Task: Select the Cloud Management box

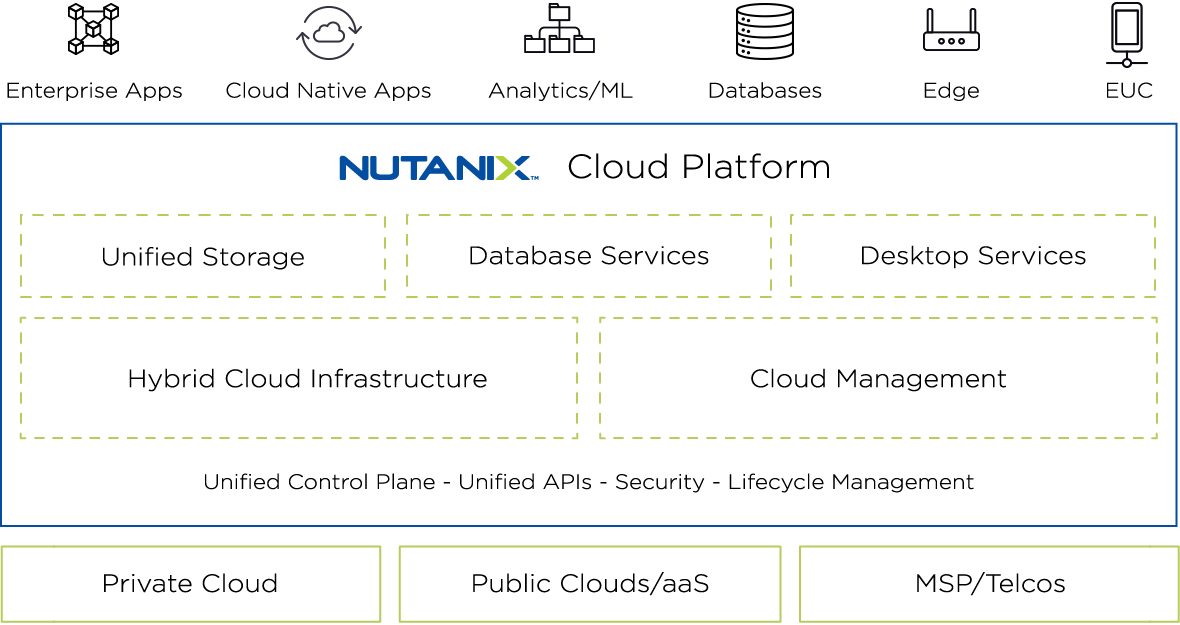Action: click(x=878, y=378)
